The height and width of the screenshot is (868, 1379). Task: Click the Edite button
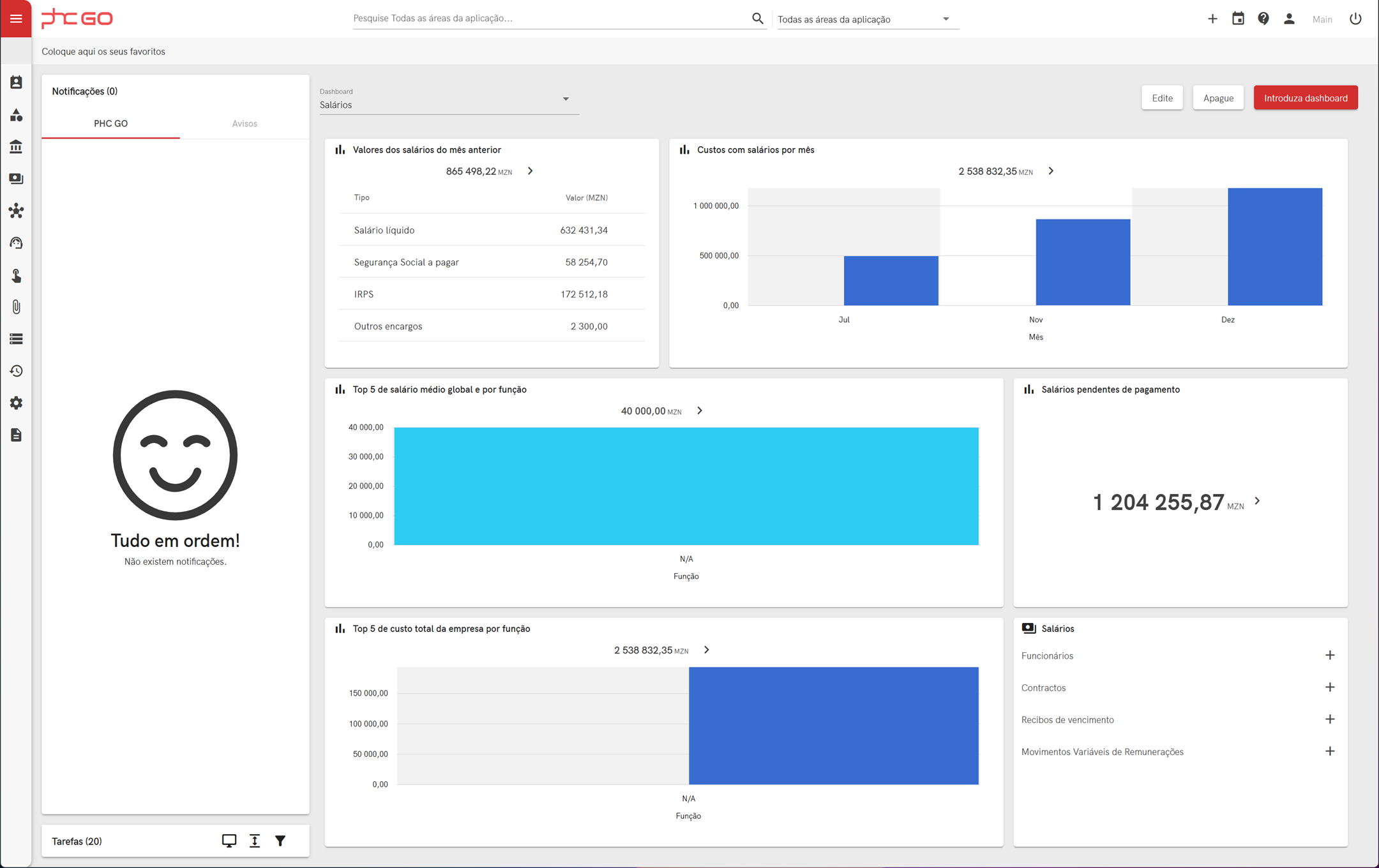1162,98
